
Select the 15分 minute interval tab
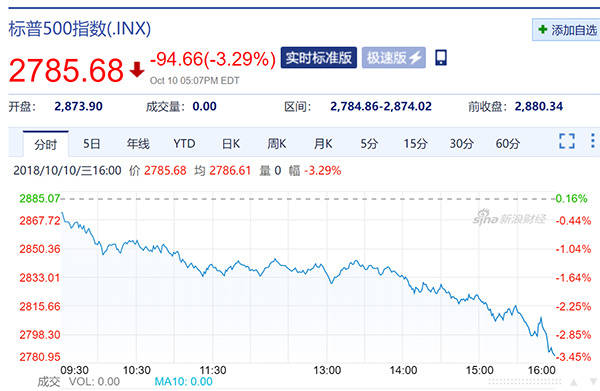click(415, 144)
